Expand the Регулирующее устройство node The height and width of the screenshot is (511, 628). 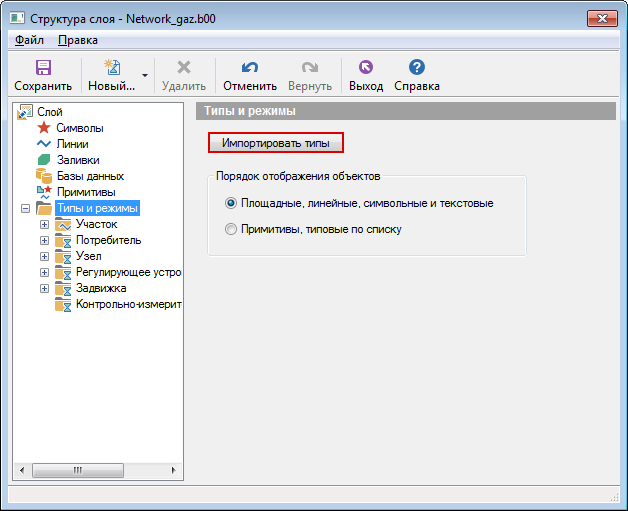tap(44, 273)
